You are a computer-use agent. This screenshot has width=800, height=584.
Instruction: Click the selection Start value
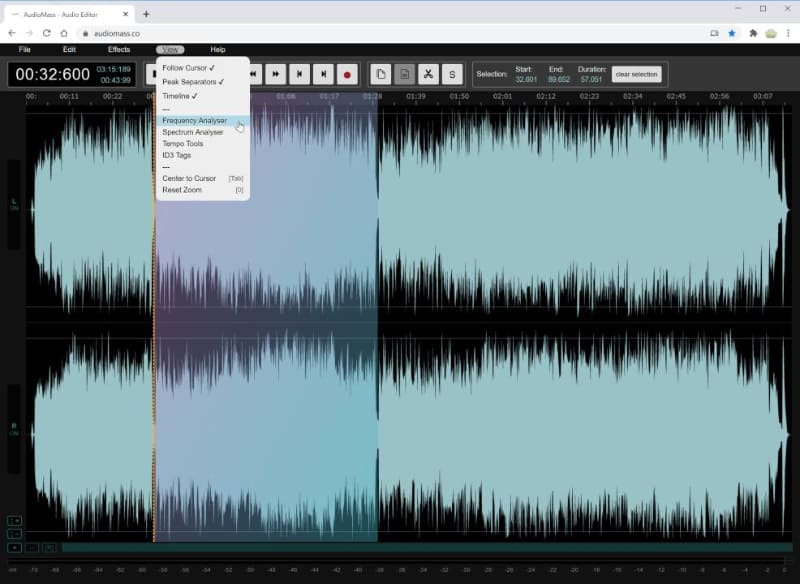pyautogui.click(x=526, y=80)
